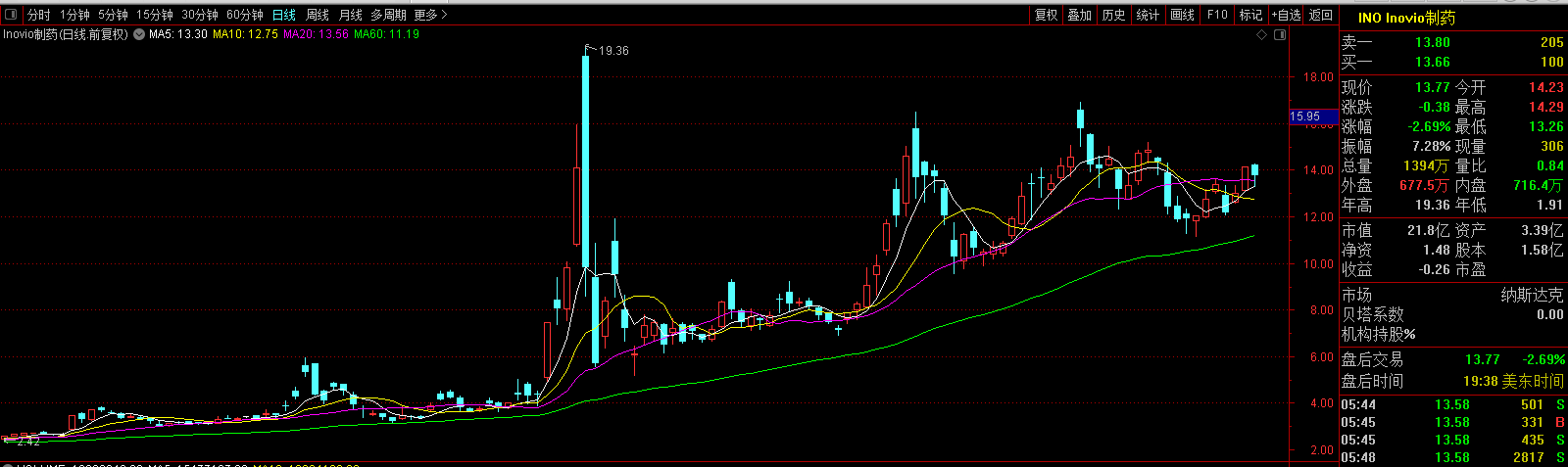
Task: Select the 日线 daily chart tab
Action: (284, 15)
